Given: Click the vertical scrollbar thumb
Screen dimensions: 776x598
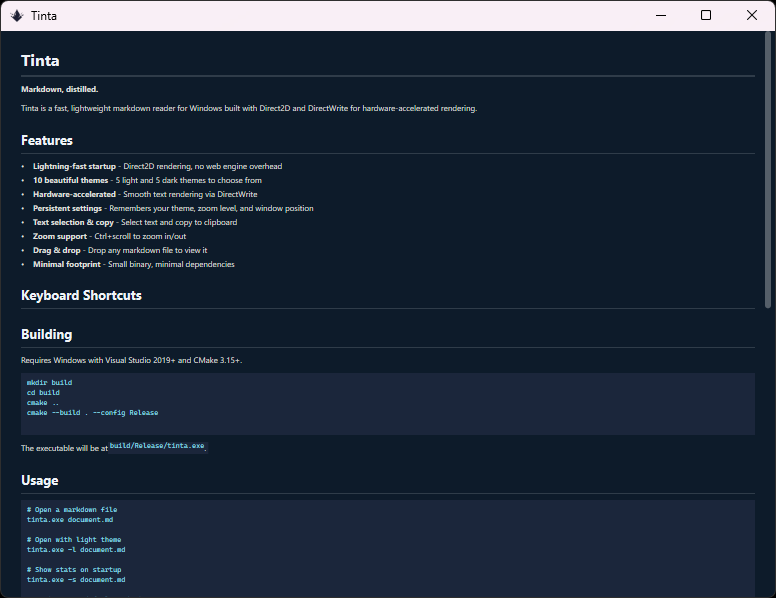Looking at the screenshot, I should (769, 170).
